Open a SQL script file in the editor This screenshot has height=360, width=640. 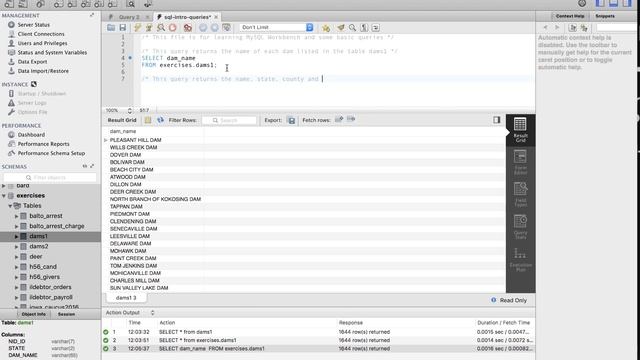click(x=111, y=27)
